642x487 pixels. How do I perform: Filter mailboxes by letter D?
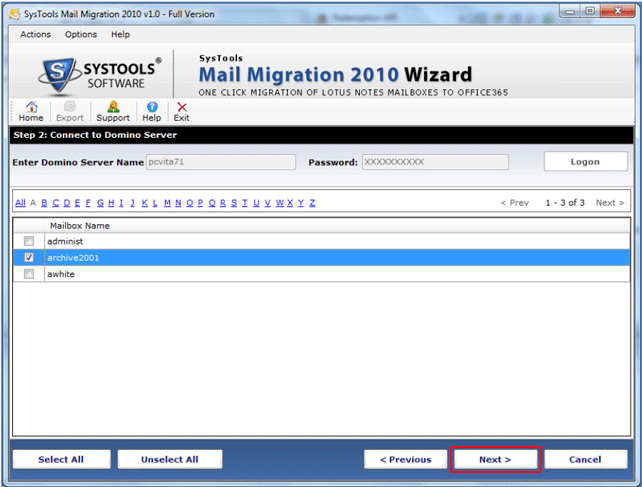(x=67, y=203)
